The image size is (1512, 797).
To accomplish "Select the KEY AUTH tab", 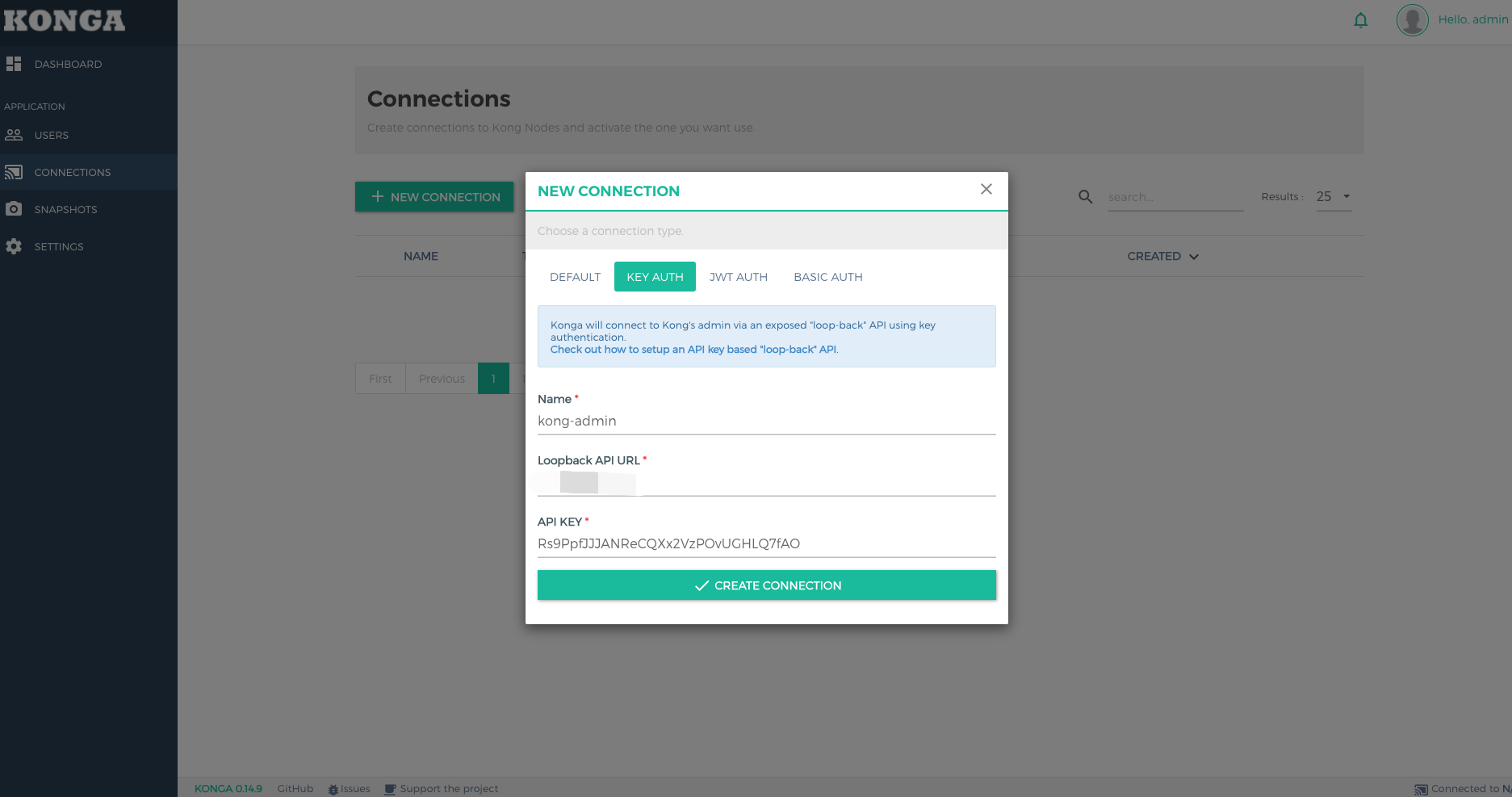I will click(x=655, y=277).
